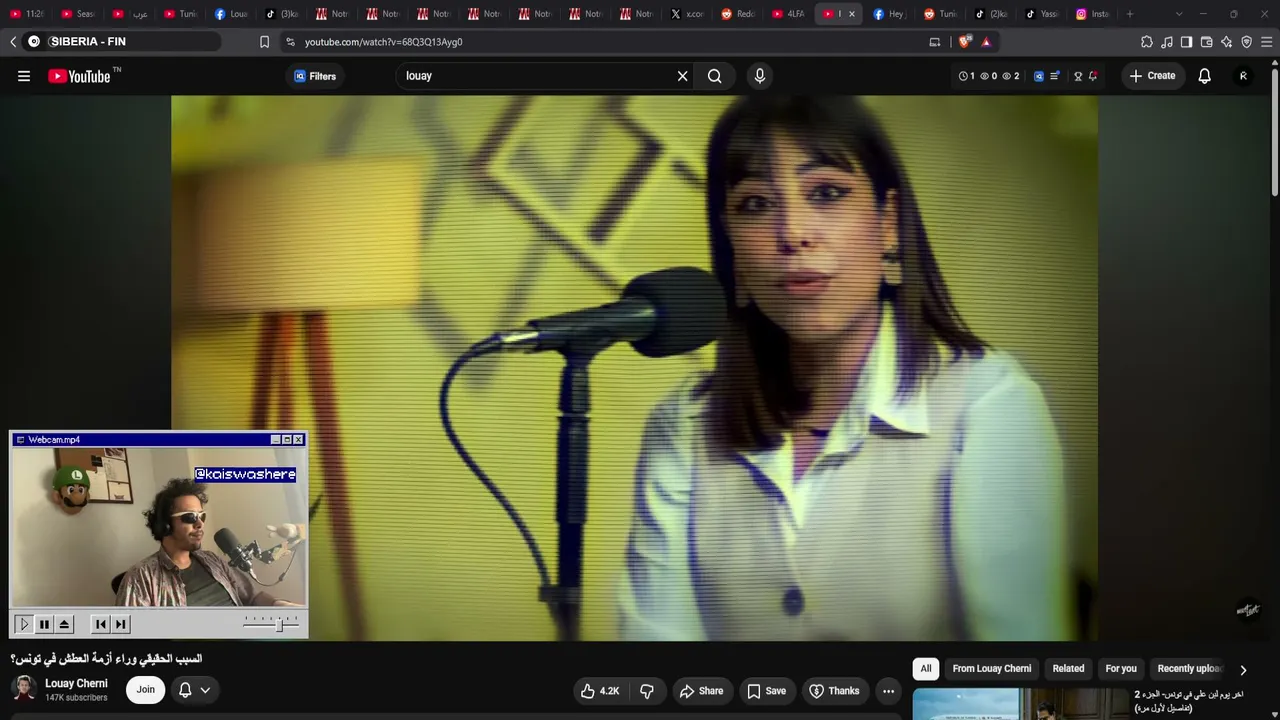Open a new browser tab

pyautogui.click(x=1130, y=14)
